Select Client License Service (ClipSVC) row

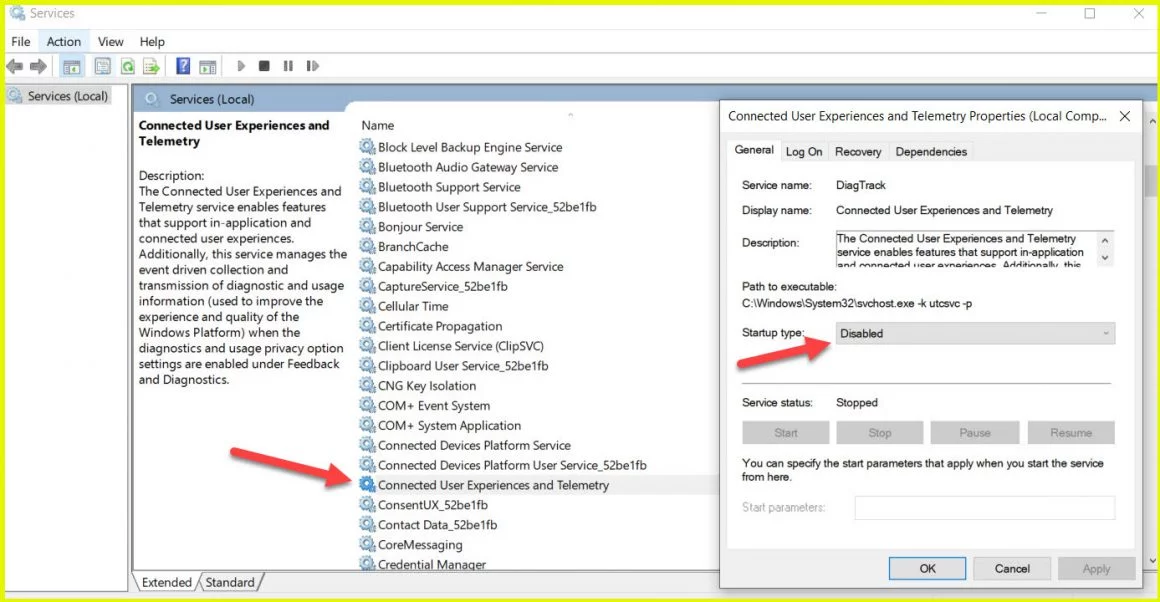[451, 345]
